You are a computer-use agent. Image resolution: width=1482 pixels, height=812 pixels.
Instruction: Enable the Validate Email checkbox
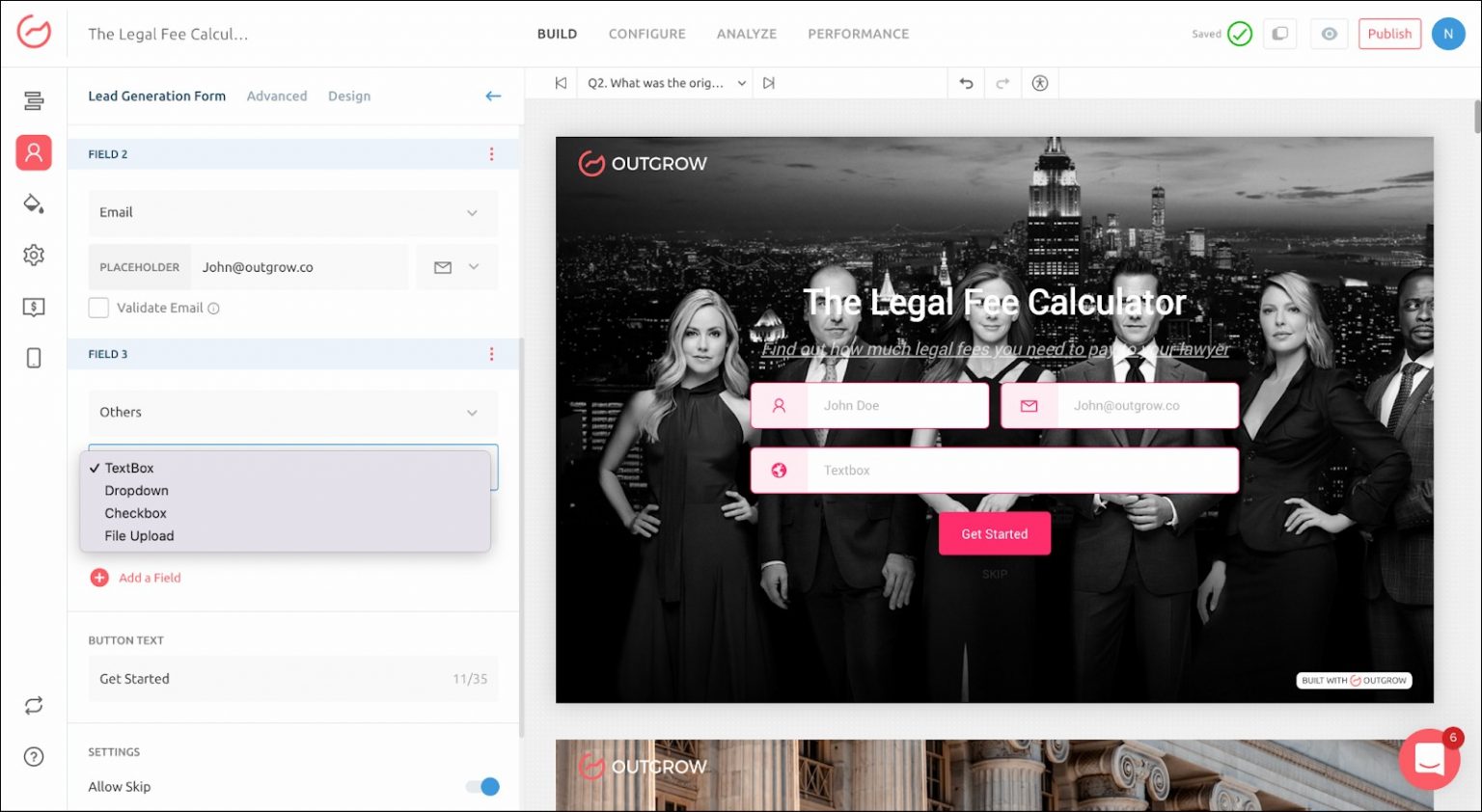coord(98,308)
